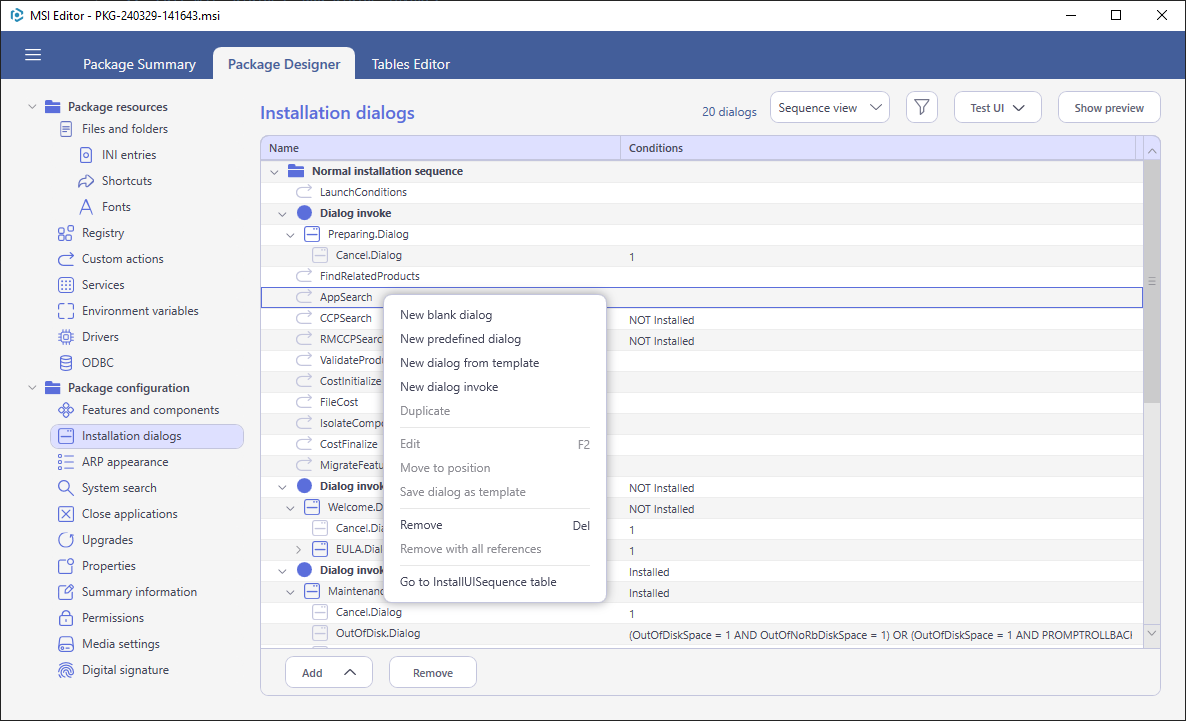Click the Services grid icon

pyautogui.click(x=66, y=285)
